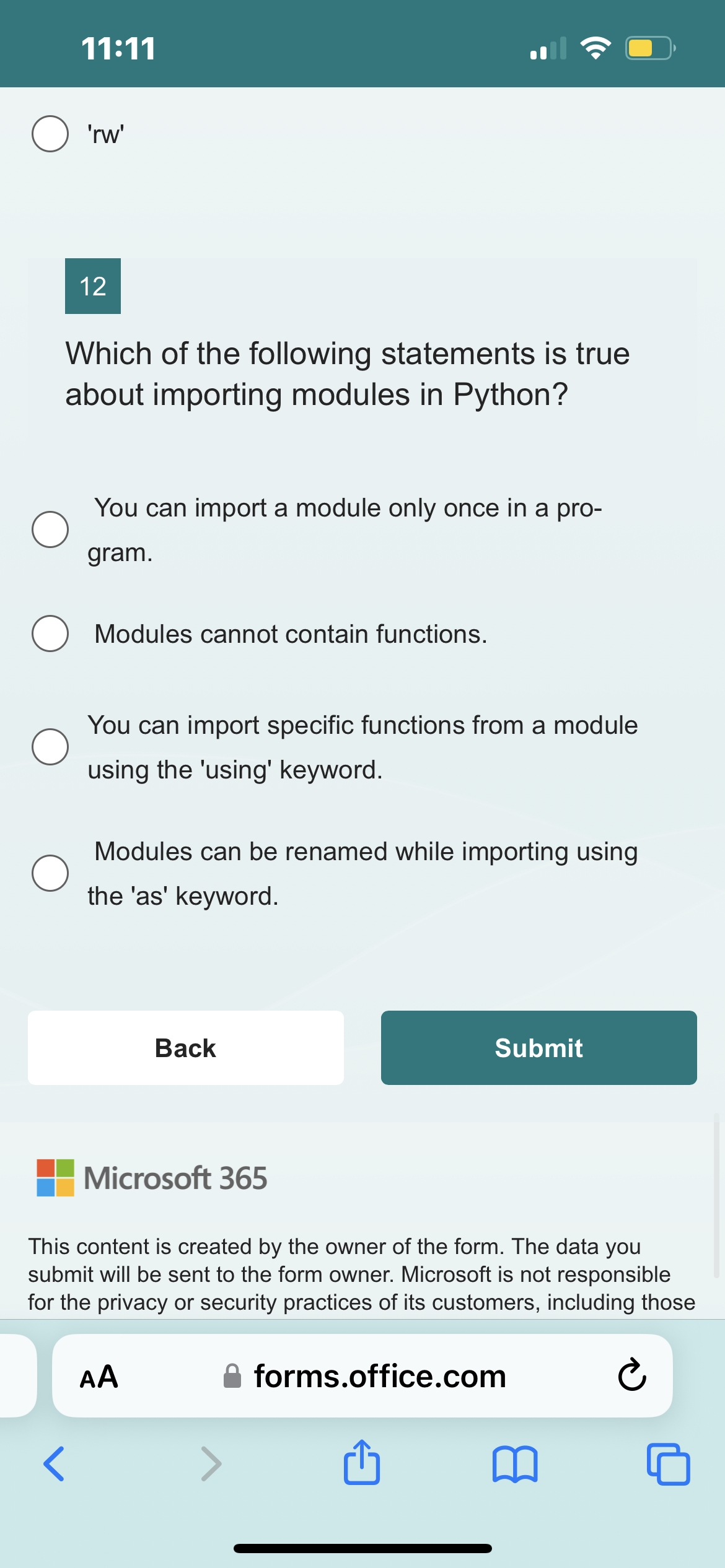Select 'Modules cannot contain functions' option
The height and width of the screenshot is (1568, 725).
point(50,633)
